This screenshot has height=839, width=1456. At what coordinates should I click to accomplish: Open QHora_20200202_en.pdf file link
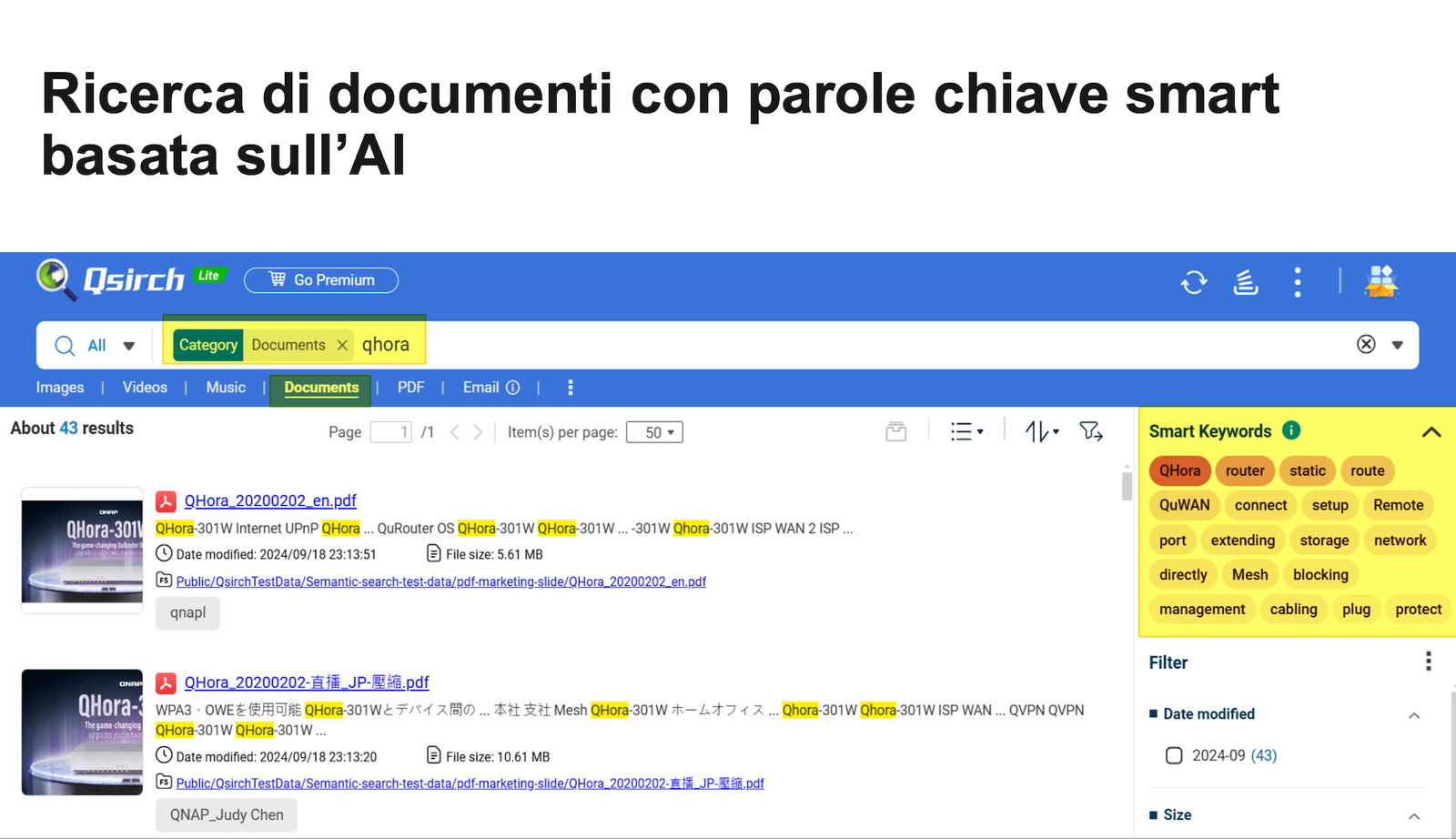pyautogui.click(x=270, y=501)
